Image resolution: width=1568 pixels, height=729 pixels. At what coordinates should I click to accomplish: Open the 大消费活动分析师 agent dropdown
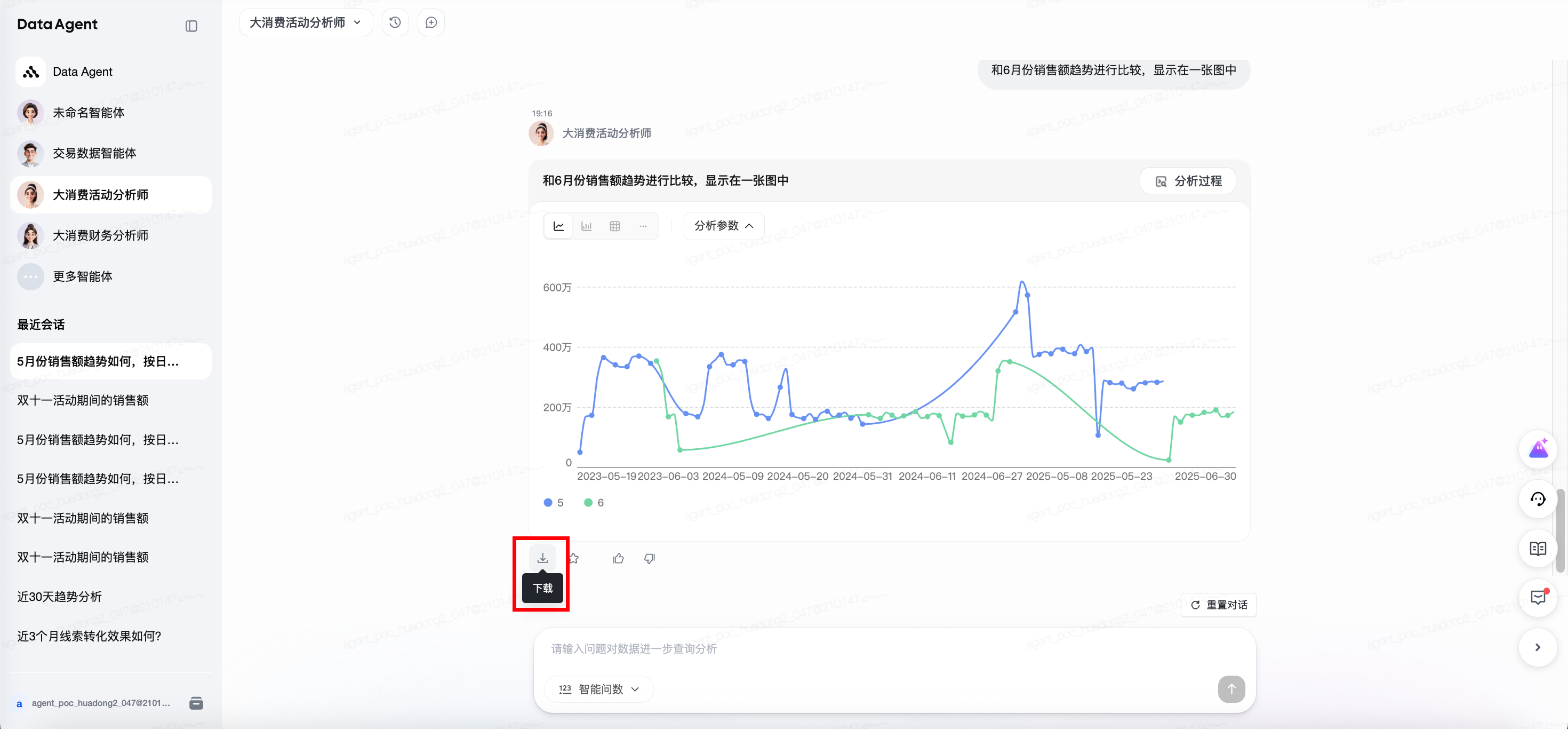(306, 22)
